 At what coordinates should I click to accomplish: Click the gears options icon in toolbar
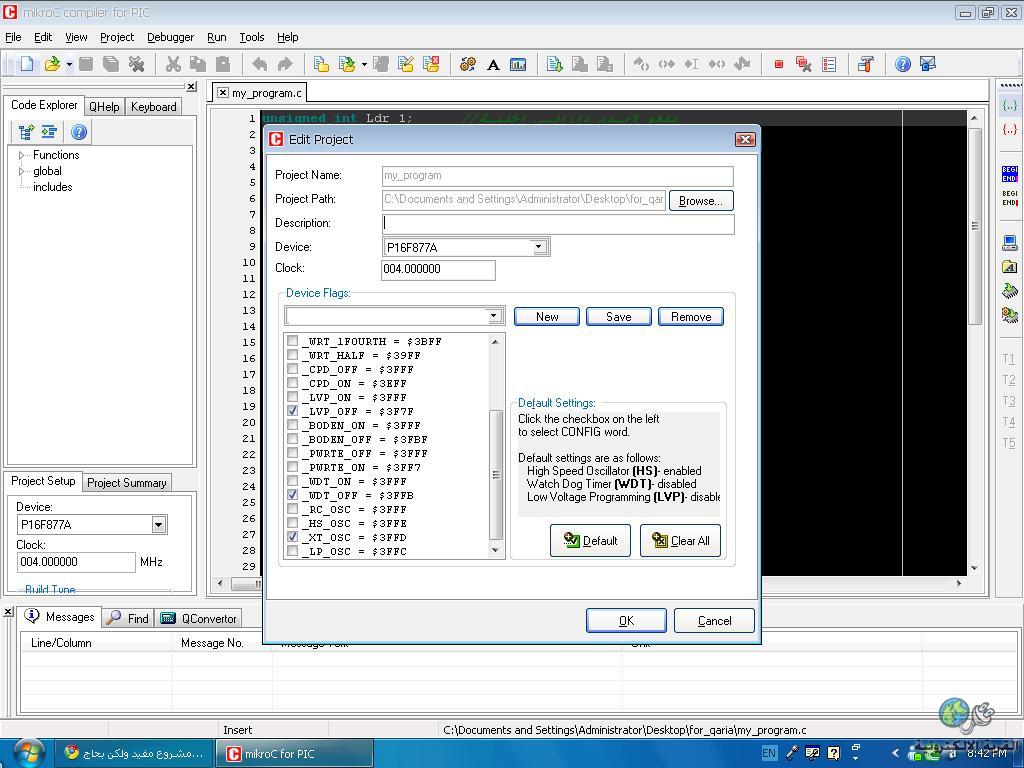coord(468,63)
